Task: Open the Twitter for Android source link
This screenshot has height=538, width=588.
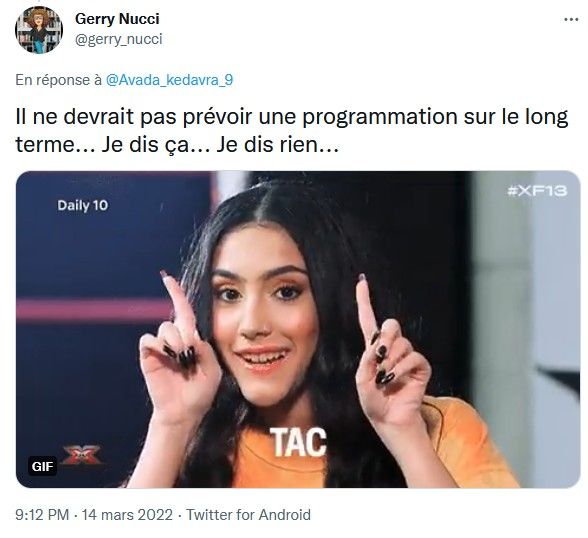Action: [248, 514]
